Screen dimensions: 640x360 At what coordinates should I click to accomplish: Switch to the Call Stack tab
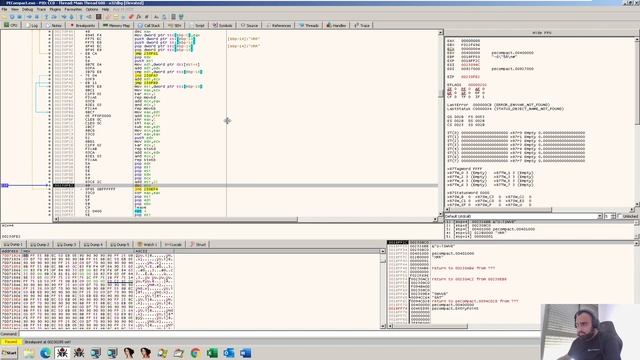pyautogui.click(x=149, y=25)
